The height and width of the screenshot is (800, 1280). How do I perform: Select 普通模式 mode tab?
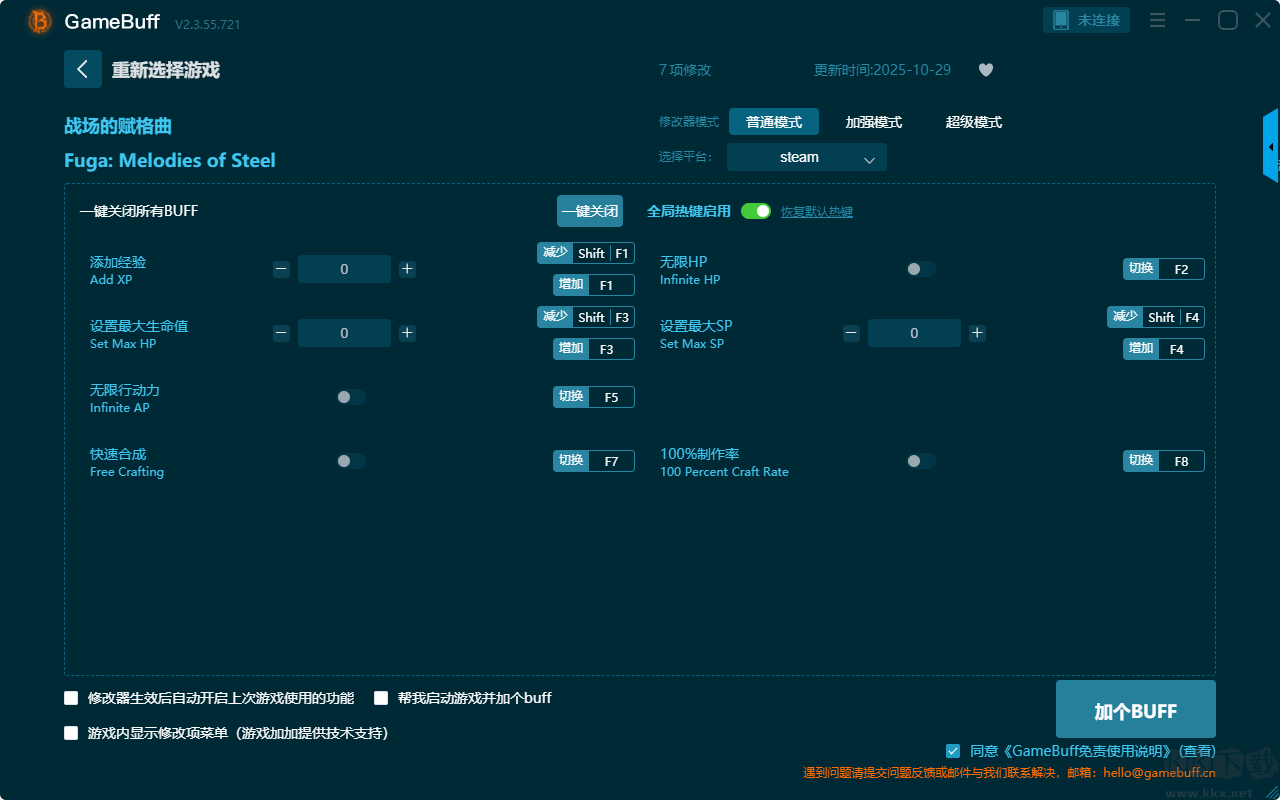(774, 122)
